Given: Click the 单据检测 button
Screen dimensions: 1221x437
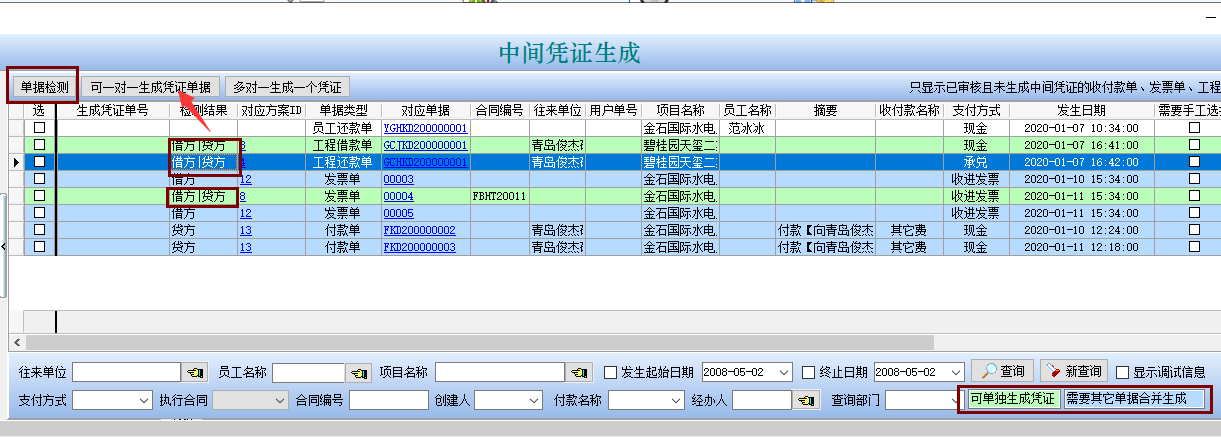Looking at the screenshot, I should (x=44, y=87).
